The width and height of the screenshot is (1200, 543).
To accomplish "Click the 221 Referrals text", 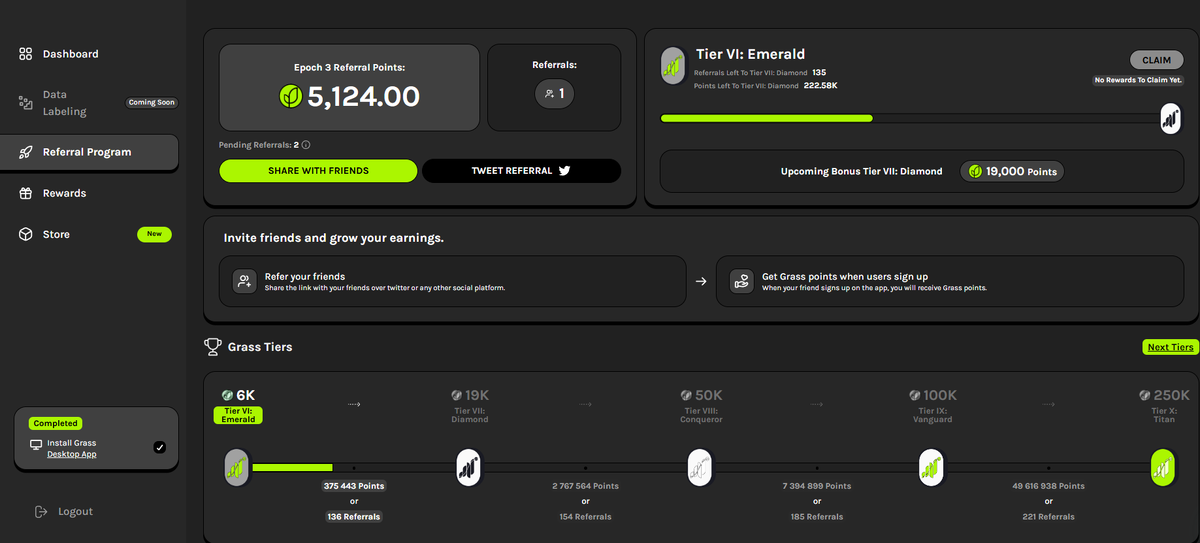I will (x=1048, y=517).
